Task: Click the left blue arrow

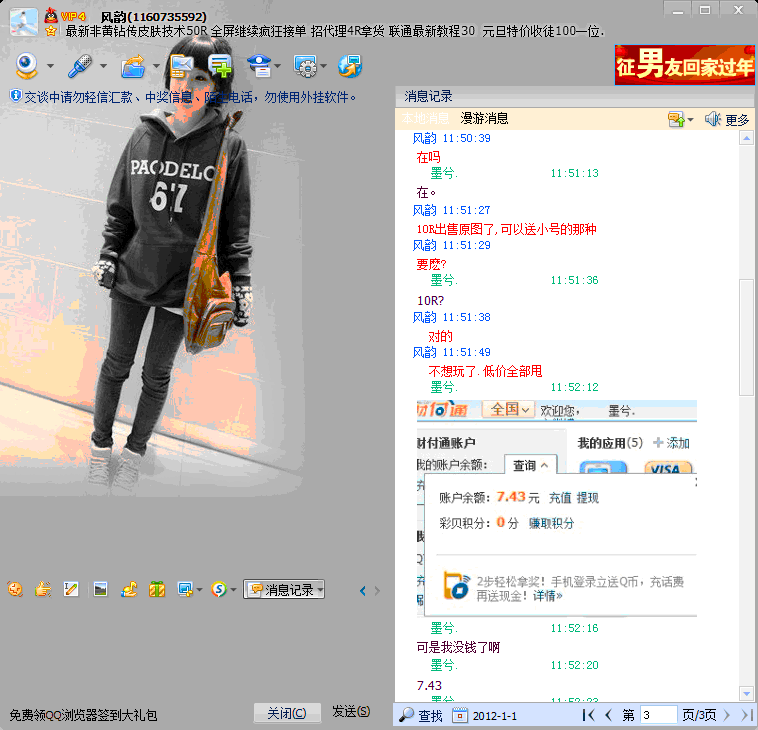Action: [363, 590]
